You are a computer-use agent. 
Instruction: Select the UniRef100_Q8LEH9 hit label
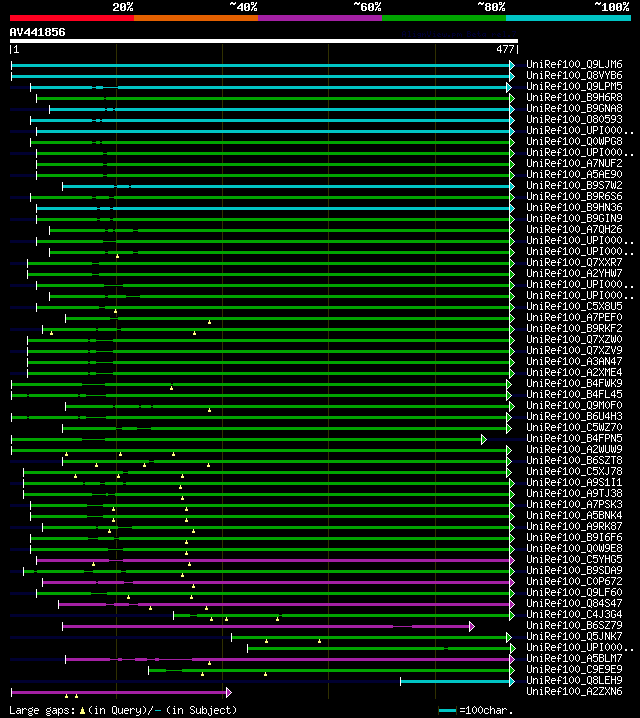(x=574, y=680)
